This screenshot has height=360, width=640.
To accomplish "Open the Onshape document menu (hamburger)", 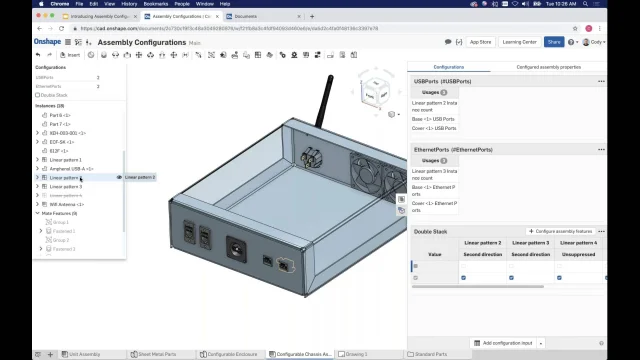I will point(68,42).
